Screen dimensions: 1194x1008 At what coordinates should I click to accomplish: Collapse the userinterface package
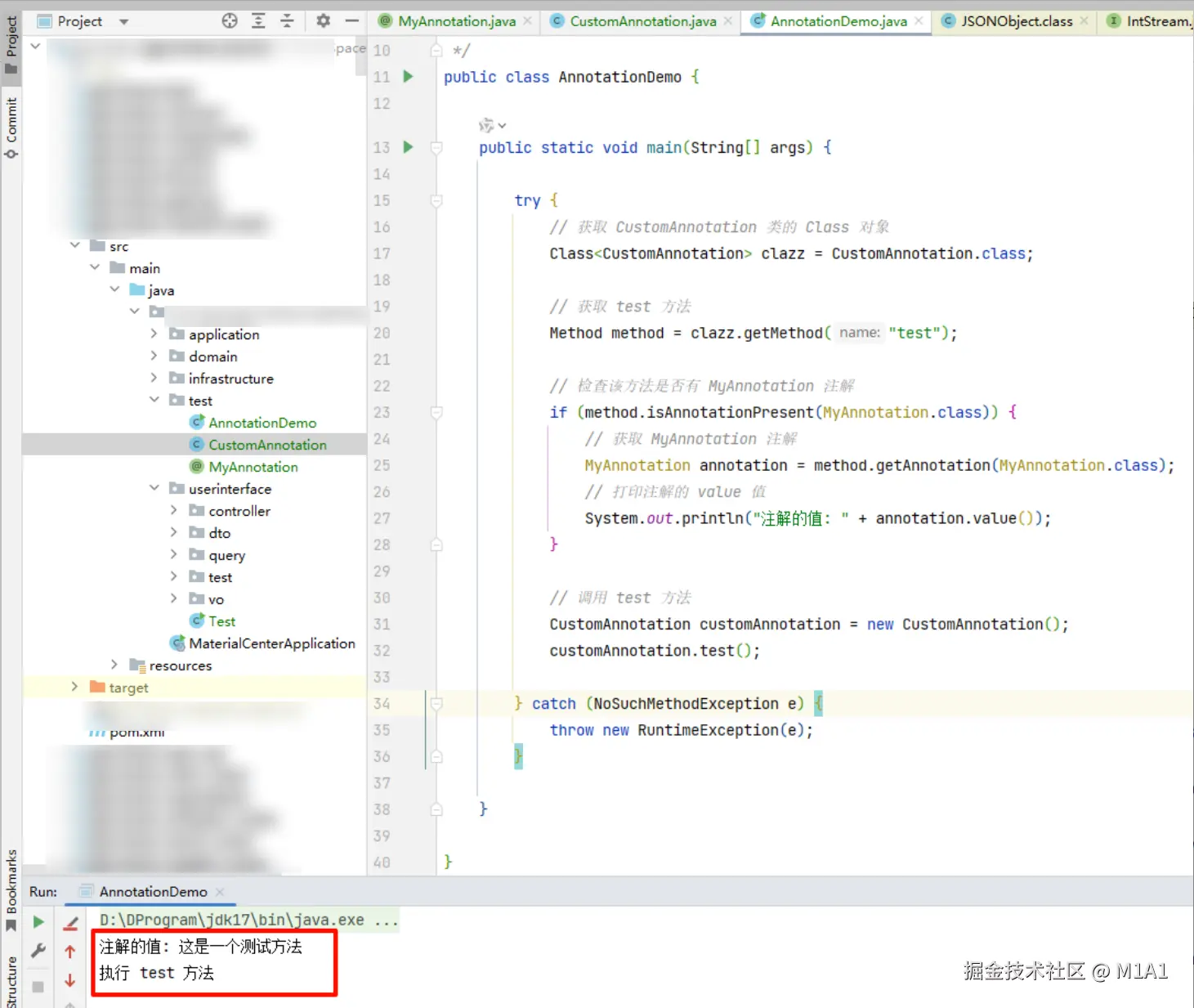pos(154,488)
